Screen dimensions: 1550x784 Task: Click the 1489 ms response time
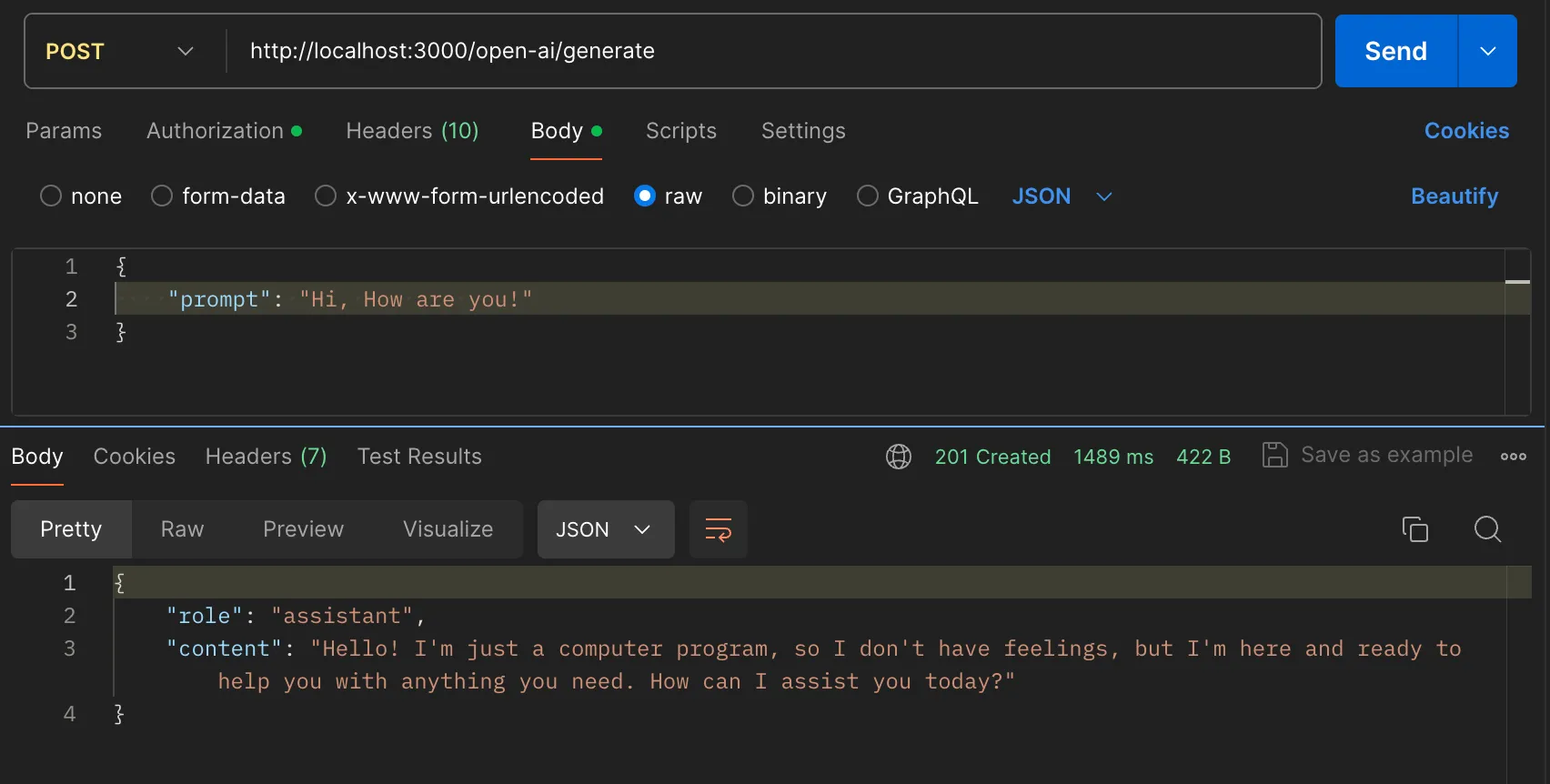click(x=1113, y=457)
